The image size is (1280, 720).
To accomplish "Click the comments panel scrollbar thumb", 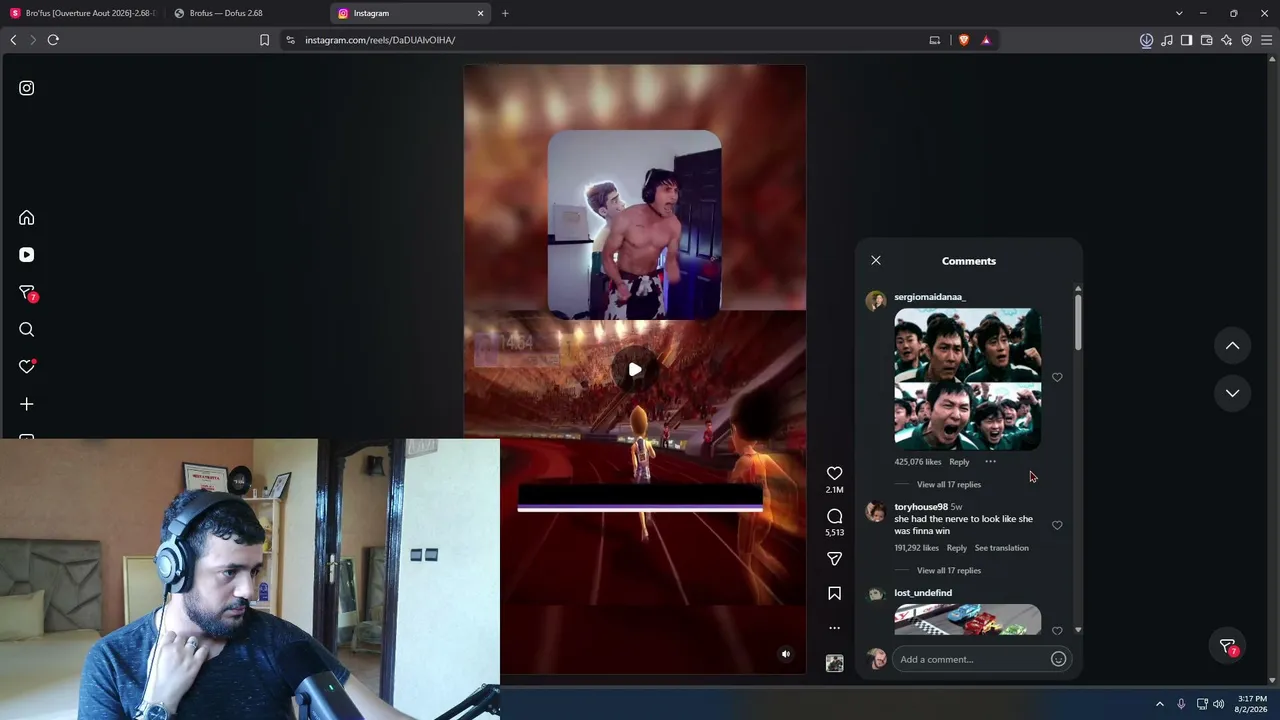I will 1078,322.
